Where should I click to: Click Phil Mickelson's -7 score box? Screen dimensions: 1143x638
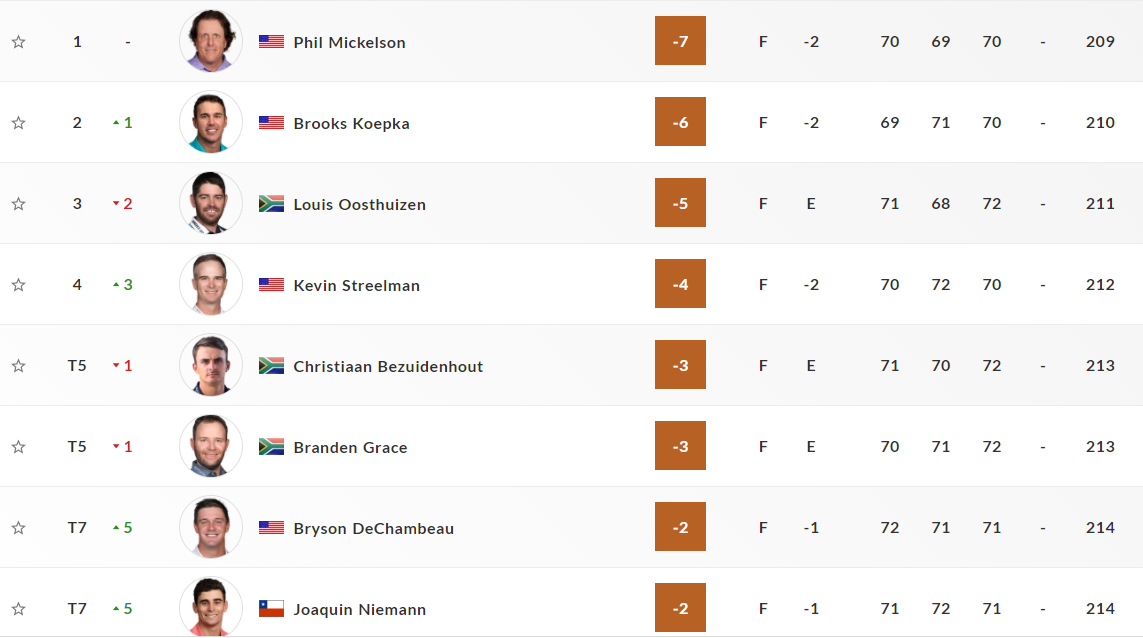[680, 41]
